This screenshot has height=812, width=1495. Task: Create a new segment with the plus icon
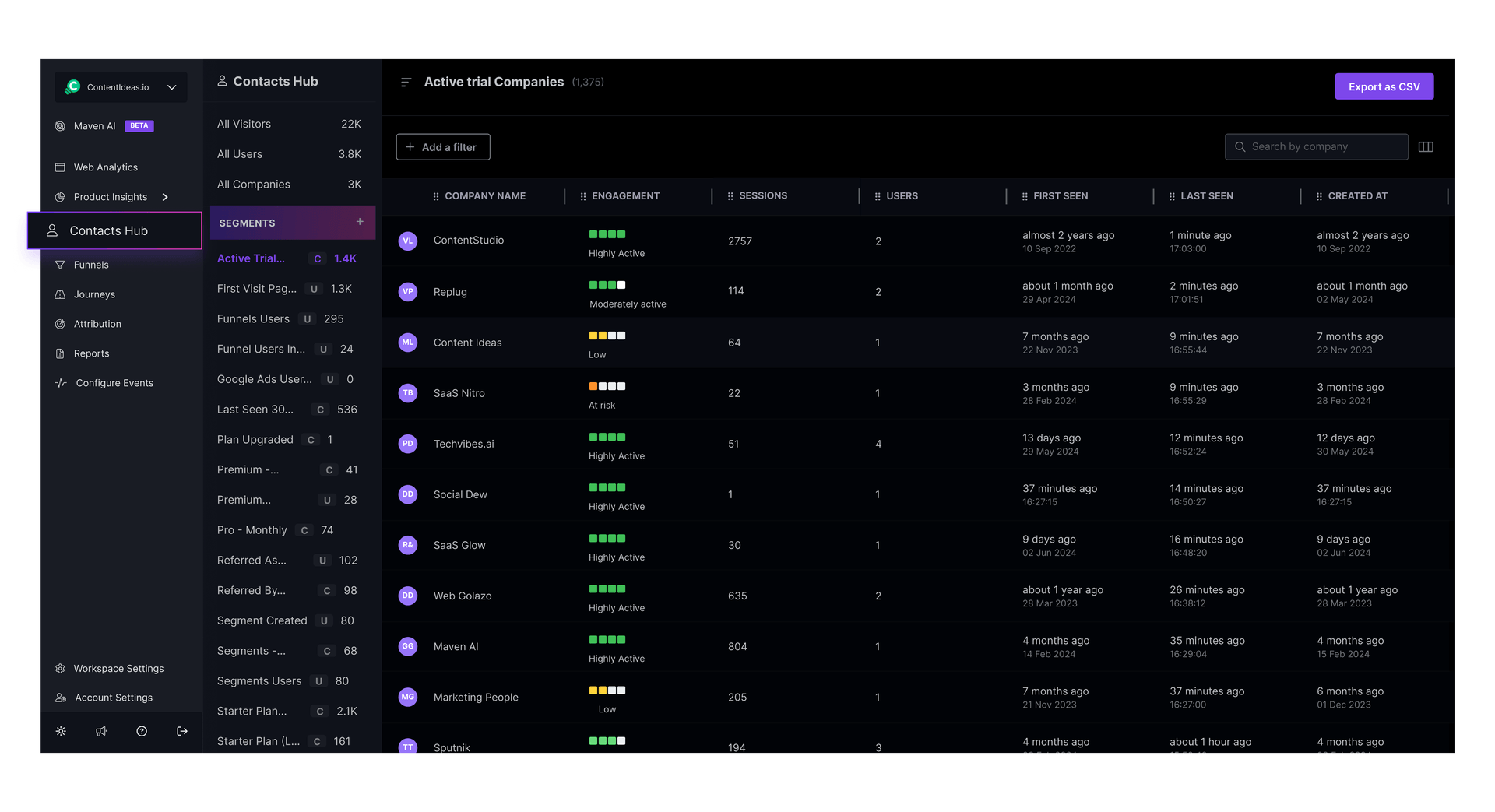coord(361,222)
